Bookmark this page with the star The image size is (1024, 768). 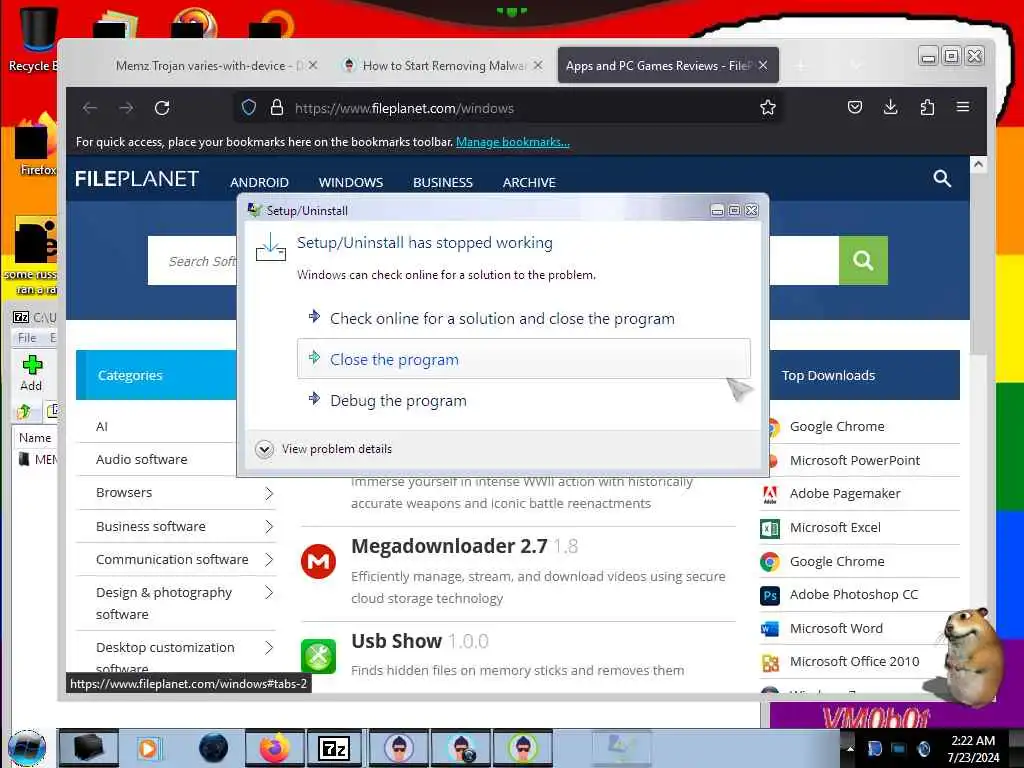(x=768, y=108)
